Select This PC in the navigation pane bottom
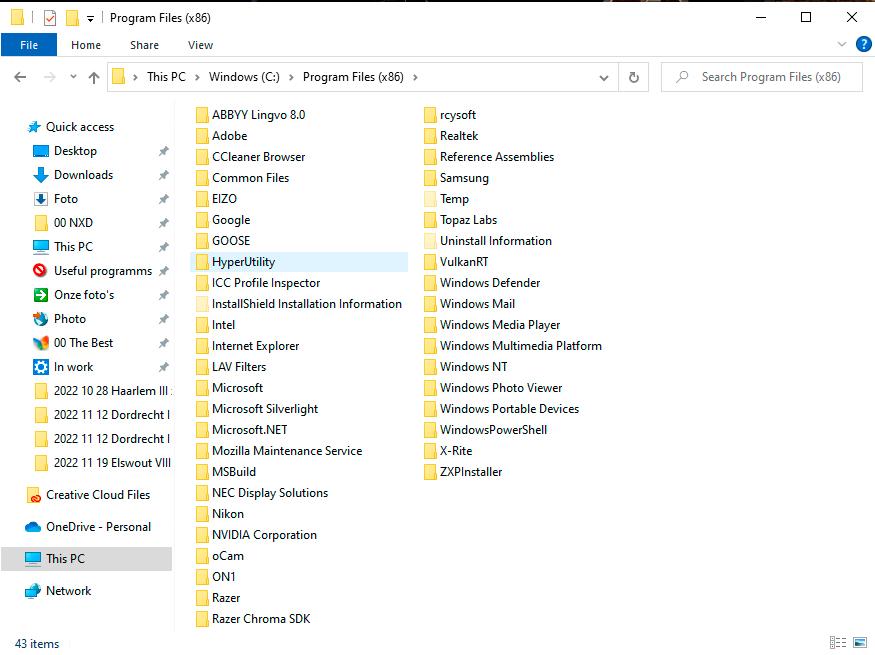This screenshot has height=655, width=875. click(x=86, y=558)
